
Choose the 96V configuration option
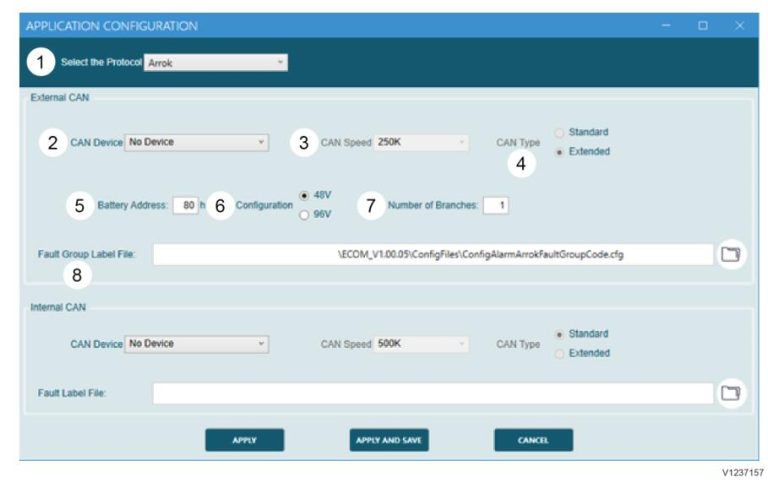pos(304,213)
